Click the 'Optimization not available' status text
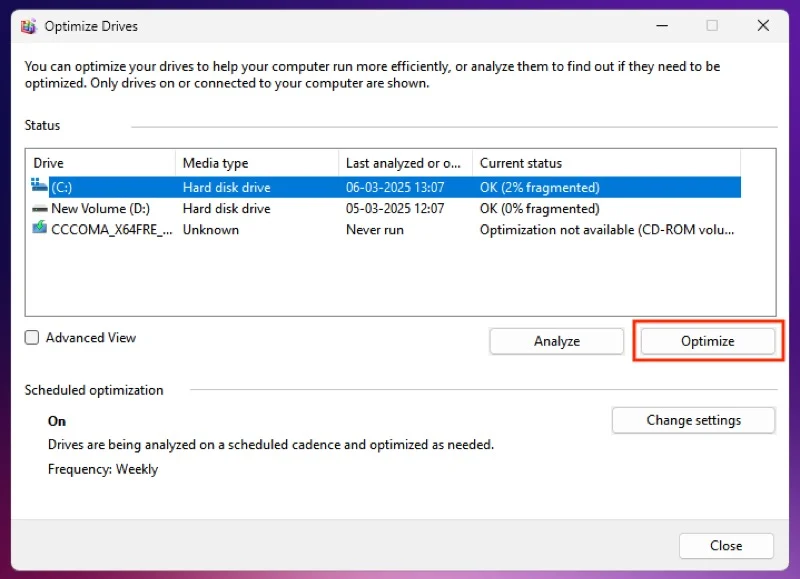 tap(607, 229)
